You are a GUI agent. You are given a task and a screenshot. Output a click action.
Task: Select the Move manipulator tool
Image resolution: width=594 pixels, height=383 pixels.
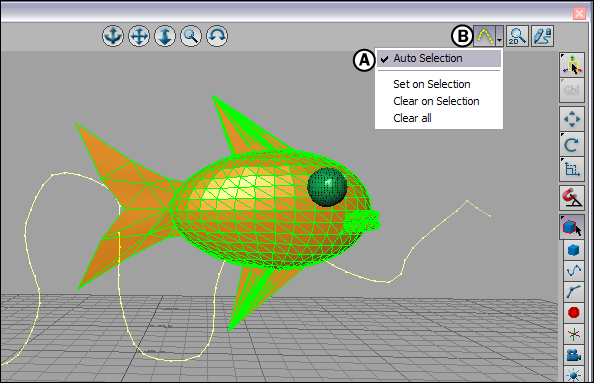(x=572, y=119)
